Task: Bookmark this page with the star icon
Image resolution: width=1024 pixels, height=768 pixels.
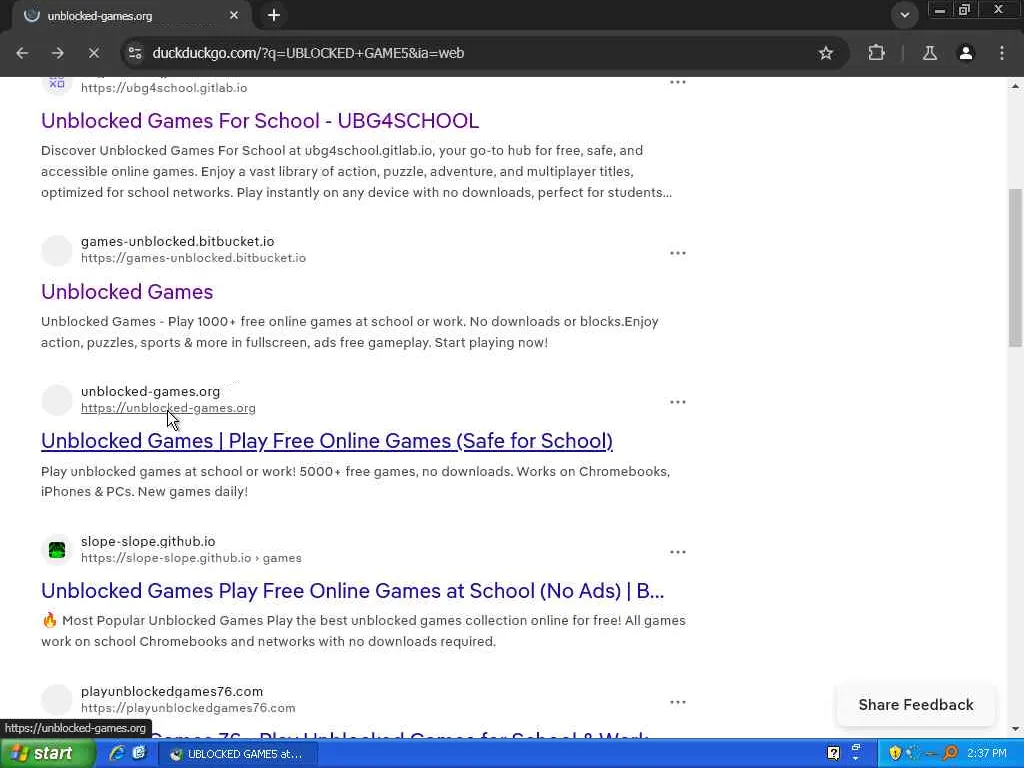Action: [x=825, y=53]
